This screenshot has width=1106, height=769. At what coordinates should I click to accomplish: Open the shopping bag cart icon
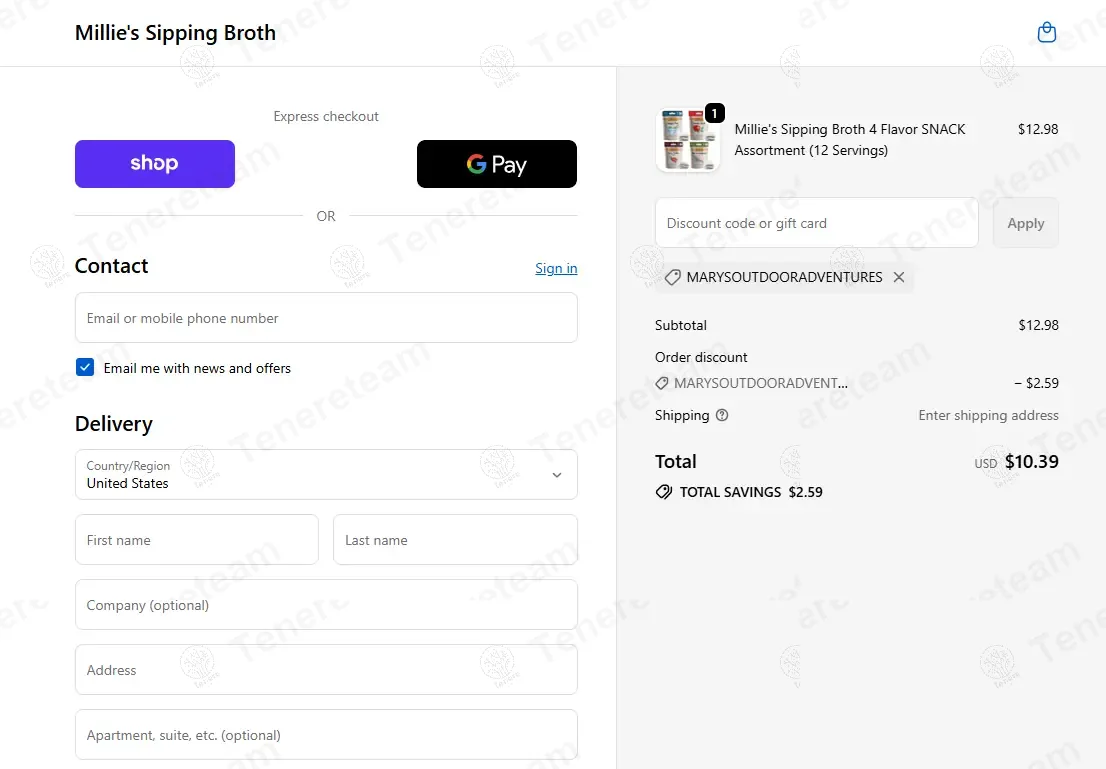click(x=1046, y=33)
